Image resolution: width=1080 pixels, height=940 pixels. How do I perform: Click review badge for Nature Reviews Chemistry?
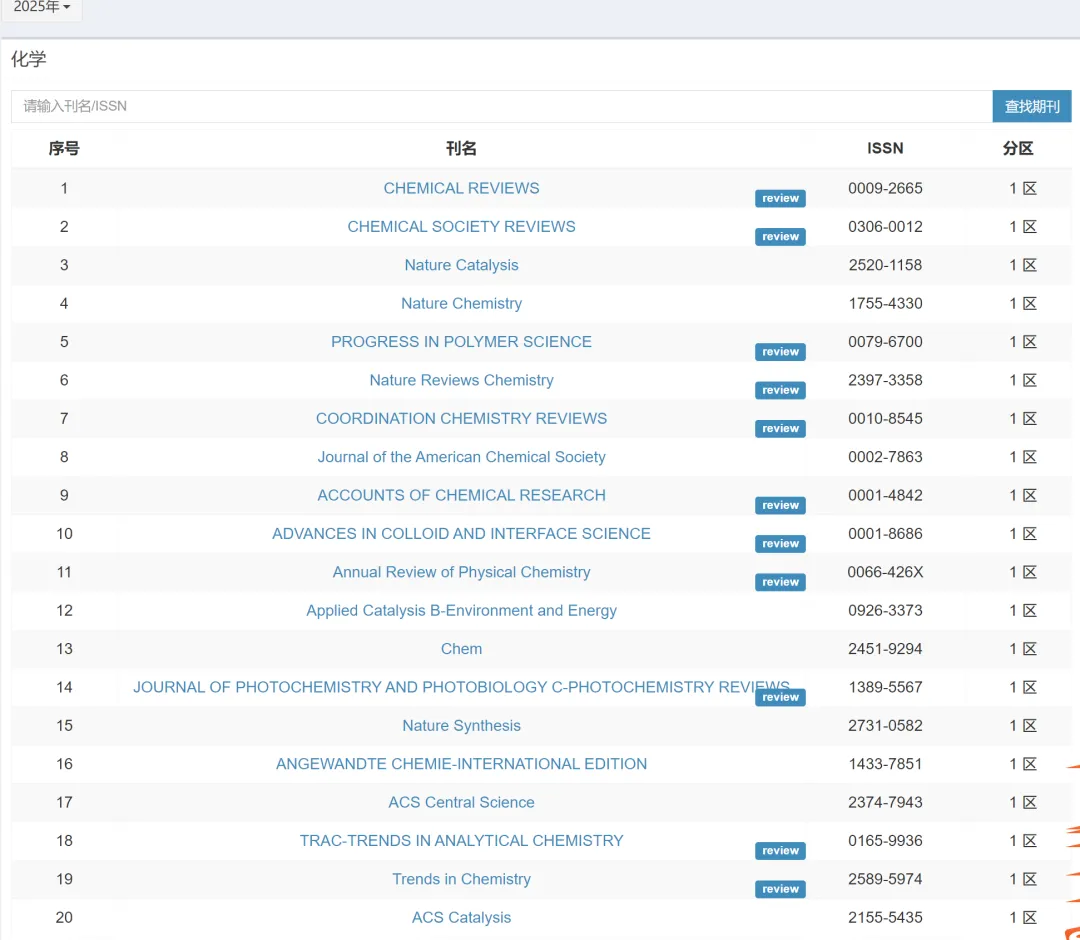pyautogui.click(x=780, y=390)
